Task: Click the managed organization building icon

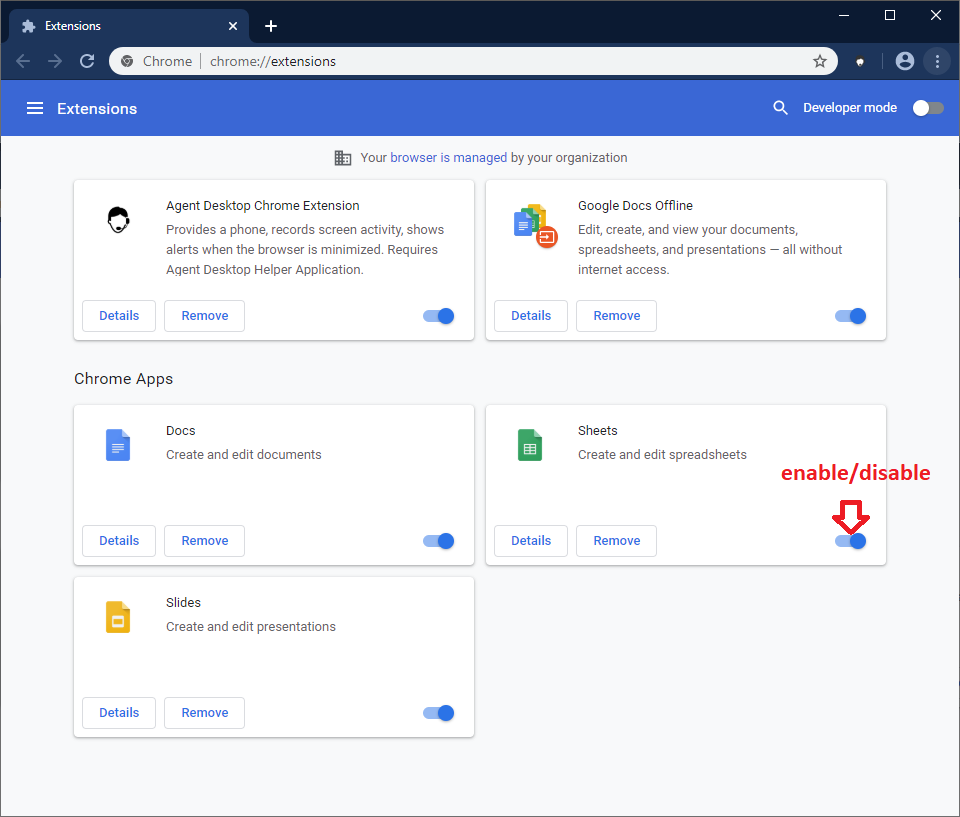Action: point(343,158)
